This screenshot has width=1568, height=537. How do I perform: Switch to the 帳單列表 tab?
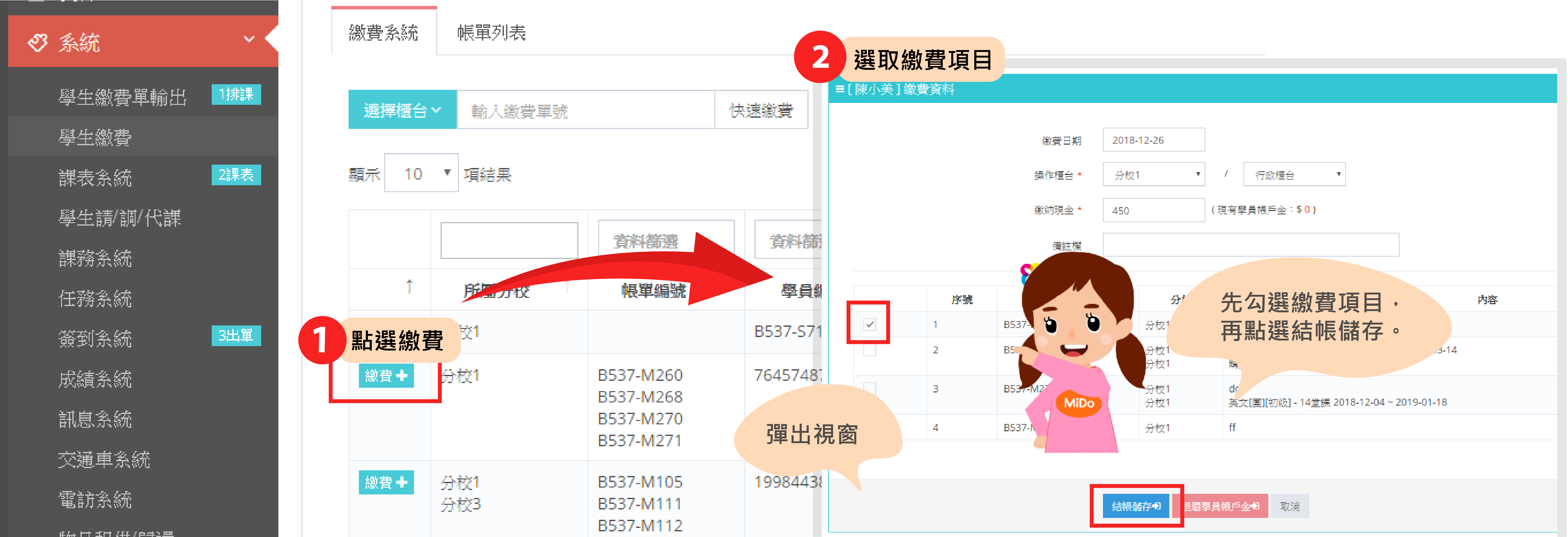[491, 33]
